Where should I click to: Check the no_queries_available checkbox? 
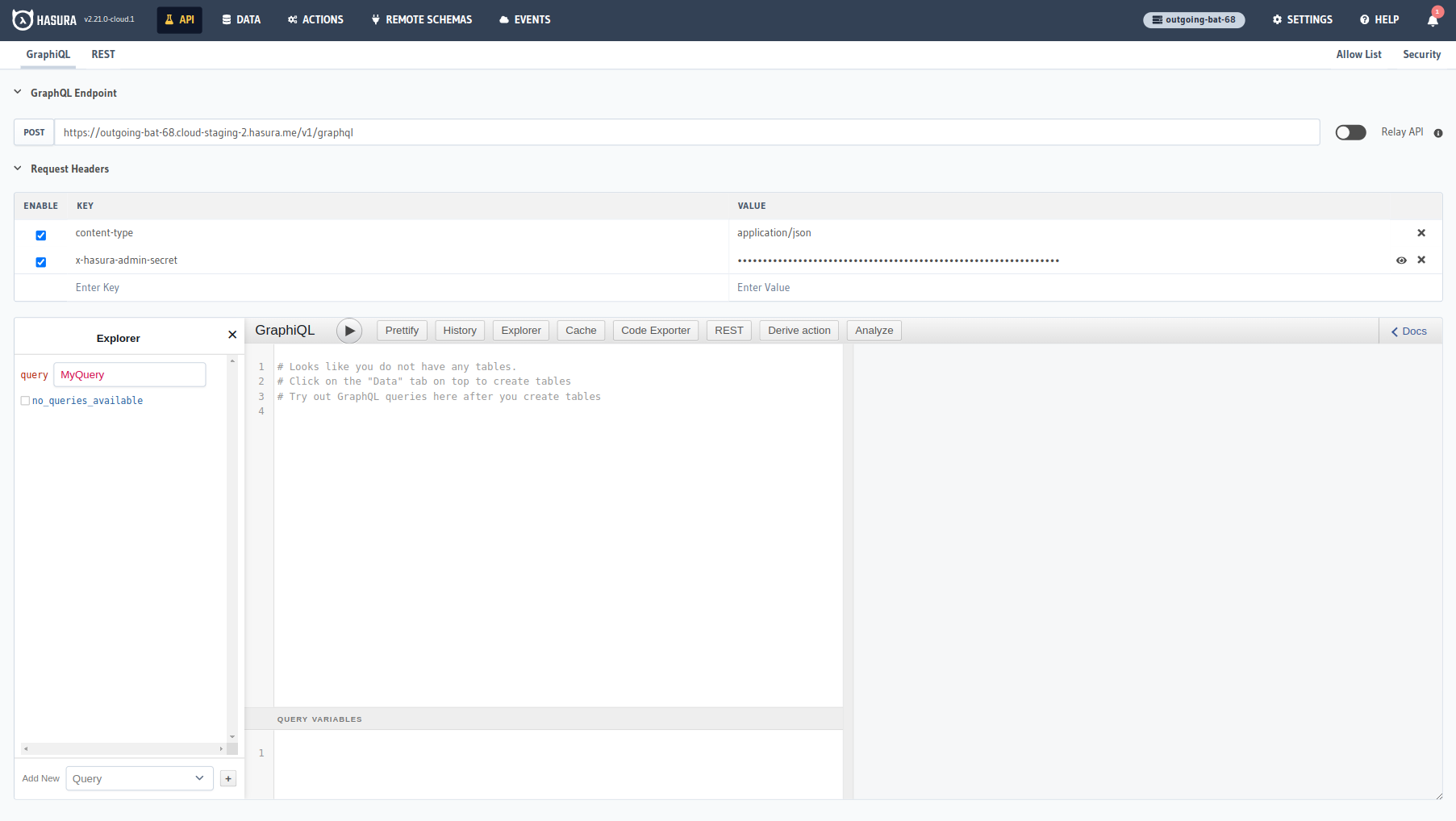coord(25,401)
